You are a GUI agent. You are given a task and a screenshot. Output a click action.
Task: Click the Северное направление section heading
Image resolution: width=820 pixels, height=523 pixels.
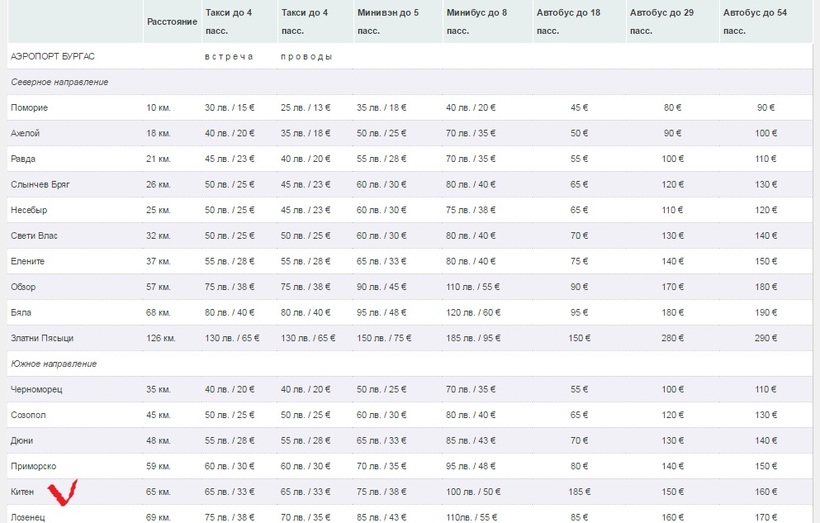point(59,82)
